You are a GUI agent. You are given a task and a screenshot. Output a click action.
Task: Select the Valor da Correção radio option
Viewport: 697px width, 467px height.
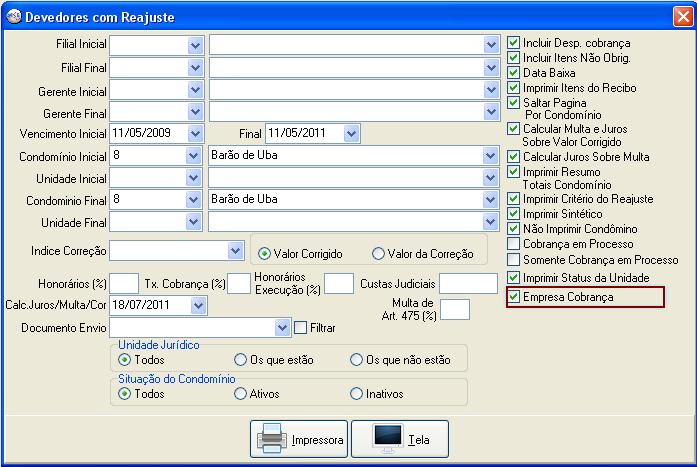(378, 253)
